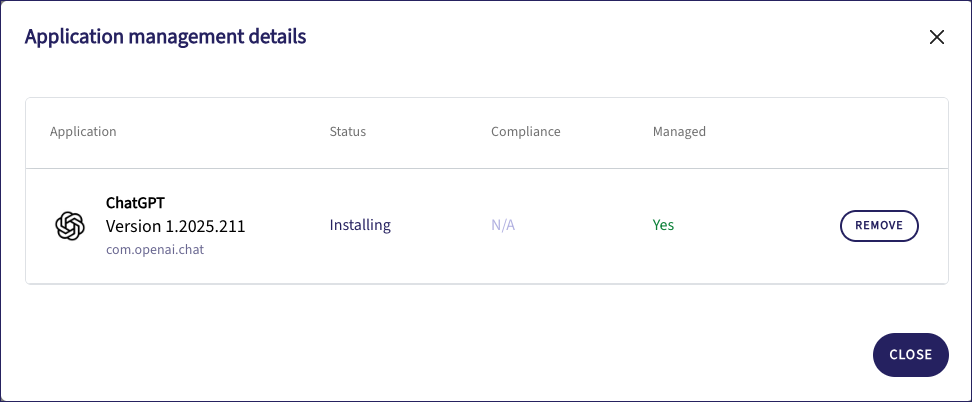
Task: Click the N/A compliance value
Action: (x=503, y=226)
